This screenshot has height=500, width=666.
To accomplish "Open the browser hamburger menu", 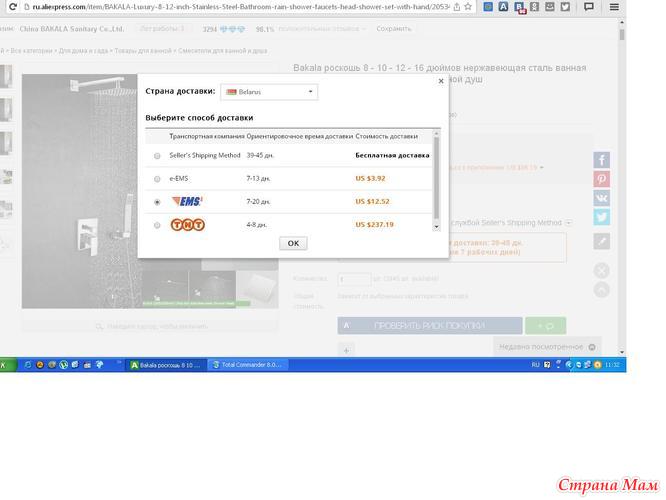I will (614, 7).
